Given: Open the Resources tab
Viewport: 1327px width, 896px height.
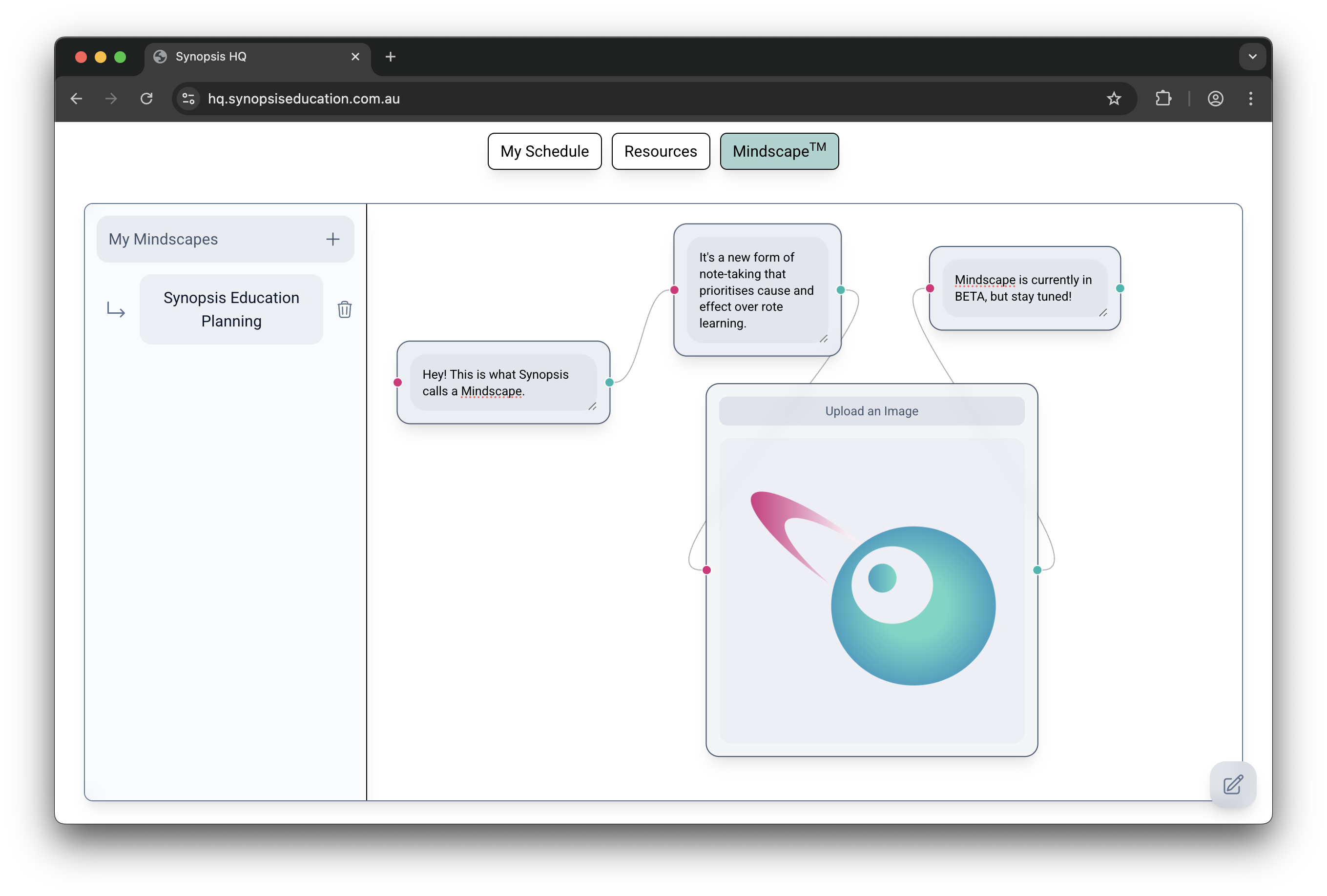Looking at the screenshot, I should point(660,151).
